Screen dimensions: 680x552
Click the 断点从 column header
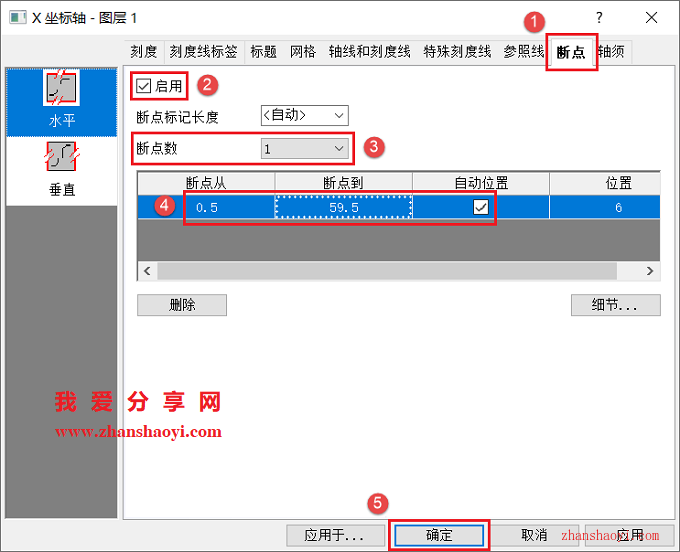(206, 183)
